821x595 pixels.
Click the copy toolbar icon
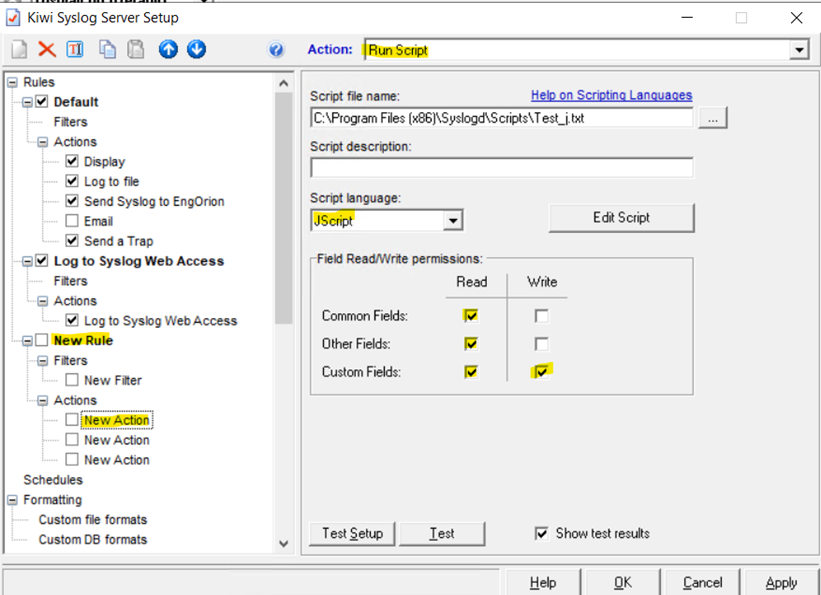(107, 49)
